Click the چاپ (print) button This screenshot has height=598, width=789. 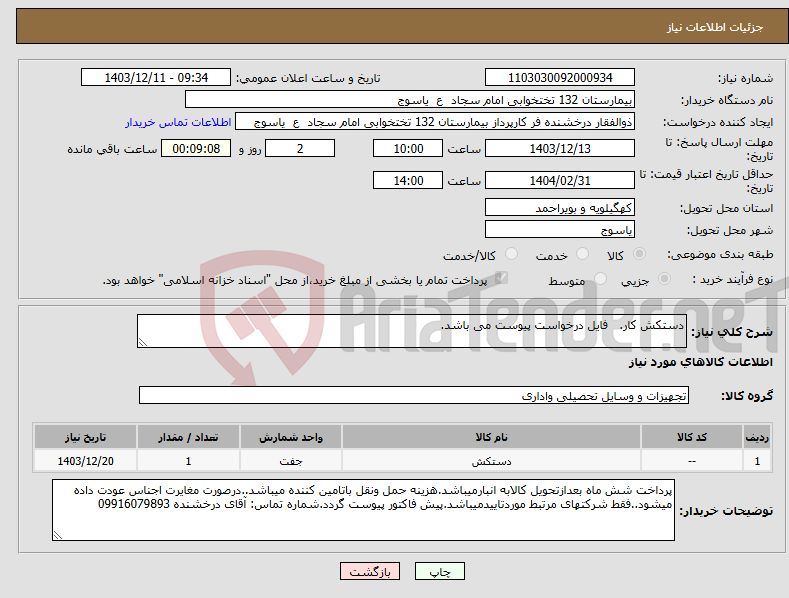pos(439,571)
